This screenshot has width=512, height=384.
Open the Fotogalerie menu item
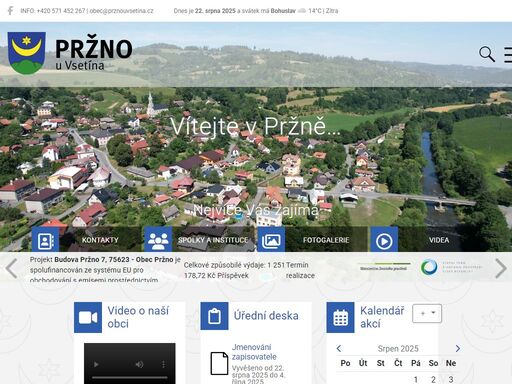(x=326, y=240)
